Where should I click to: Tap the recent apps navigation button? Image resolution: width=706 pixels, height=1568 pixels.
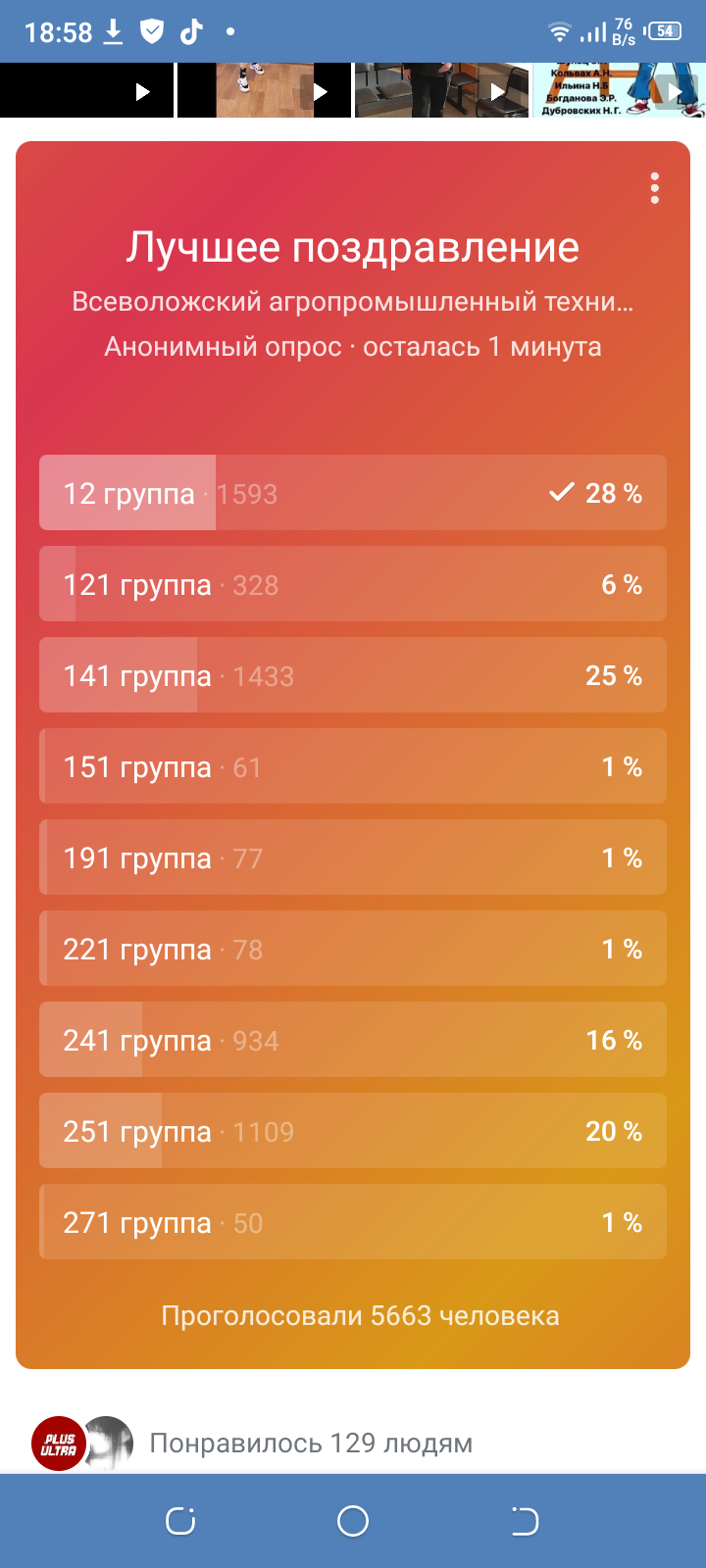point(180,1521)
